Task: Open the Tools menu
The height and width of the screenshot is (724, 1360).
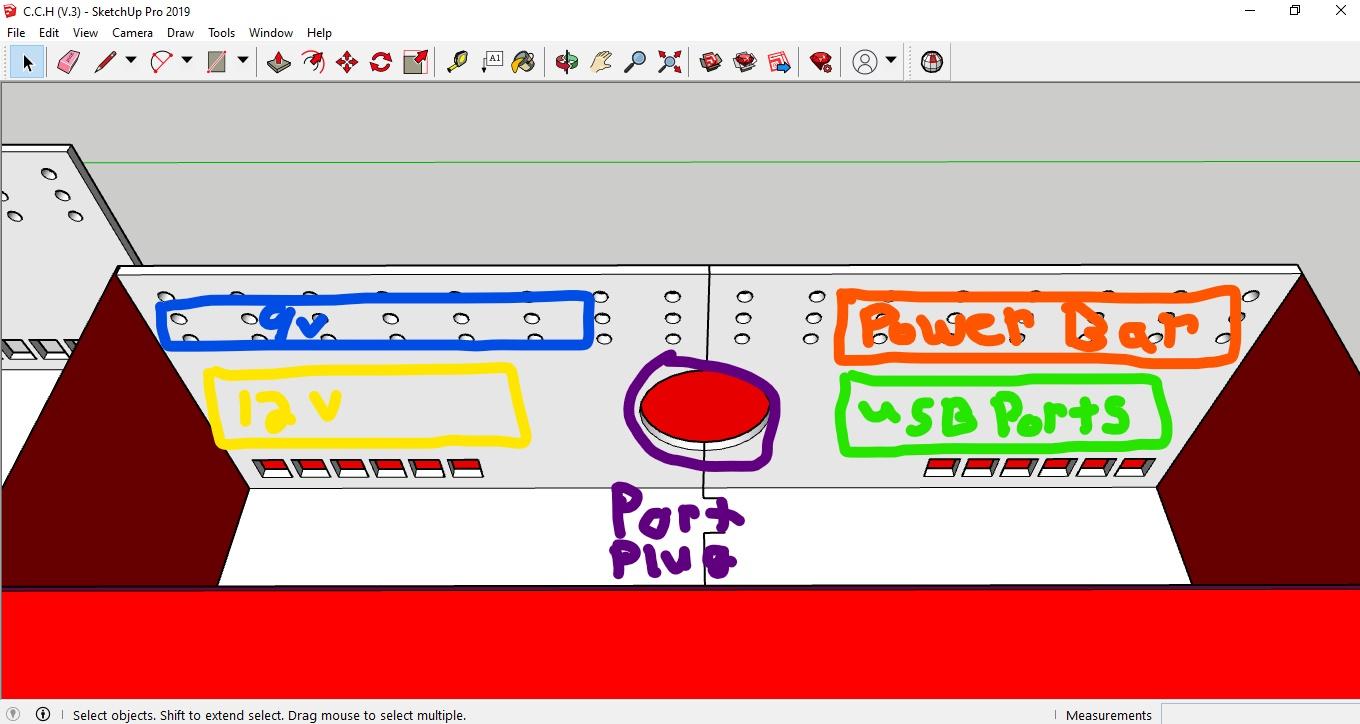Action: pos(221,32)
